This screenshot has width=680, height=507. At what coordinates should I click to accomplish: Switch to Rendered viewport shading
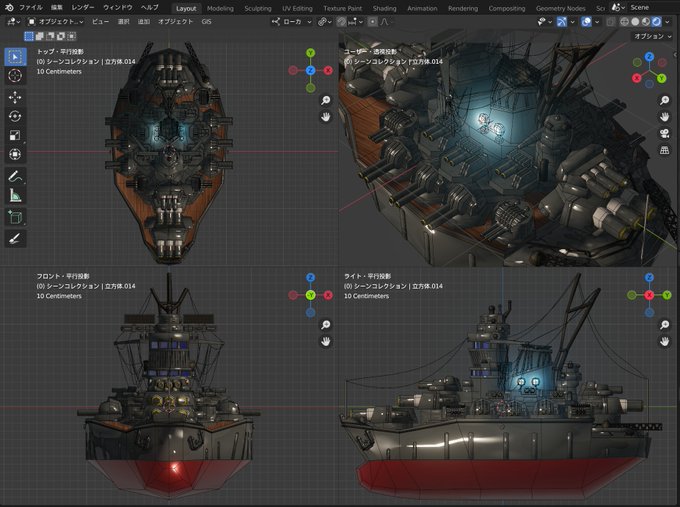click(x=657, y=22)
